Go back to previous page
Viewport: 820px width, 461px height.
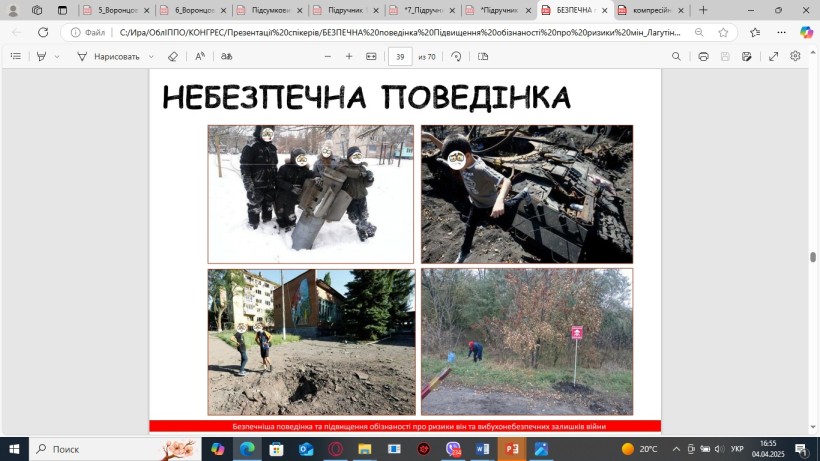point(17,32)
